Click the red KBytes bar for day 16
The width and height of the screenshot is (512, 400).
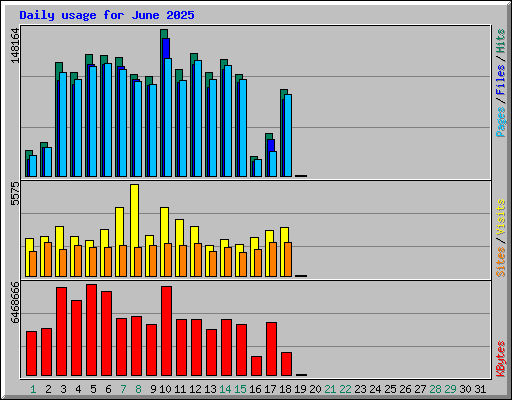256,366
